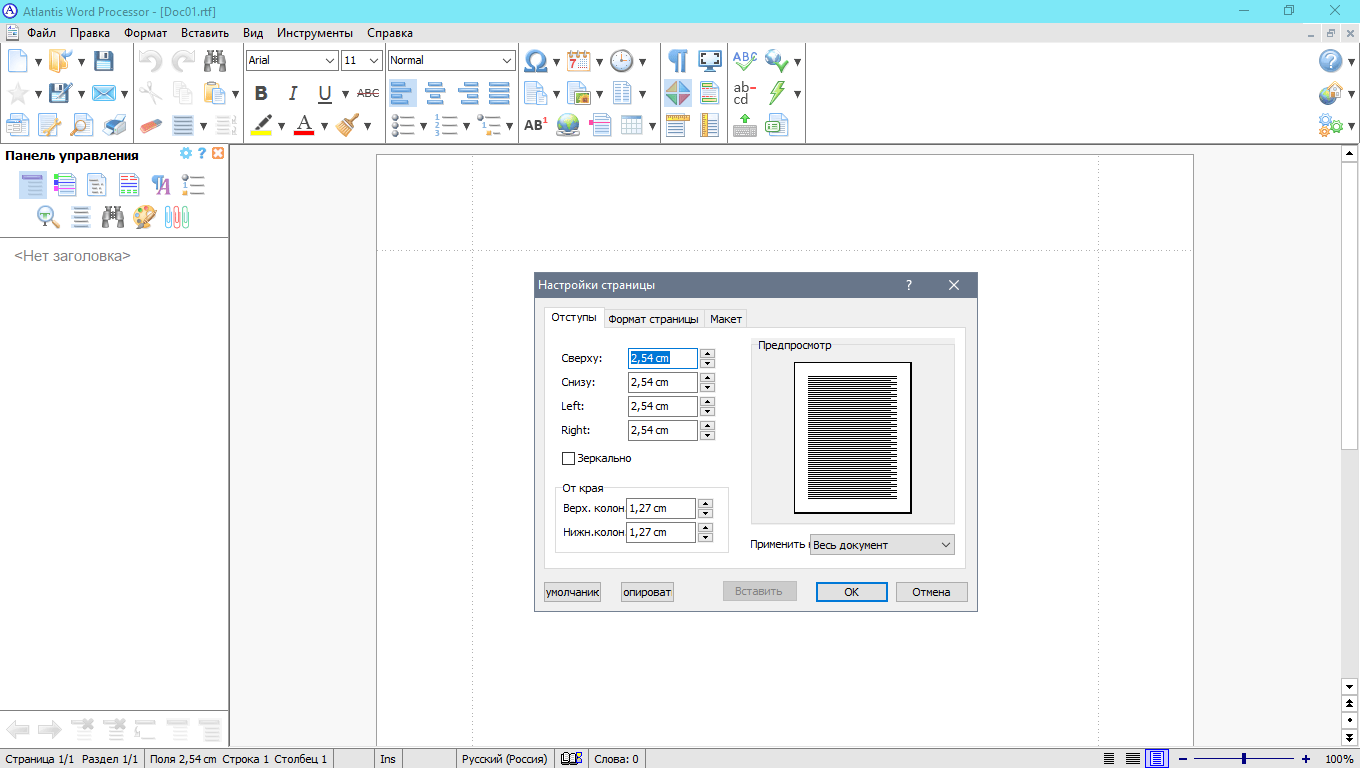Open Control panel settings gear icon
Image resolution: width=1360 pixels, height=768 pixels.
185,154
